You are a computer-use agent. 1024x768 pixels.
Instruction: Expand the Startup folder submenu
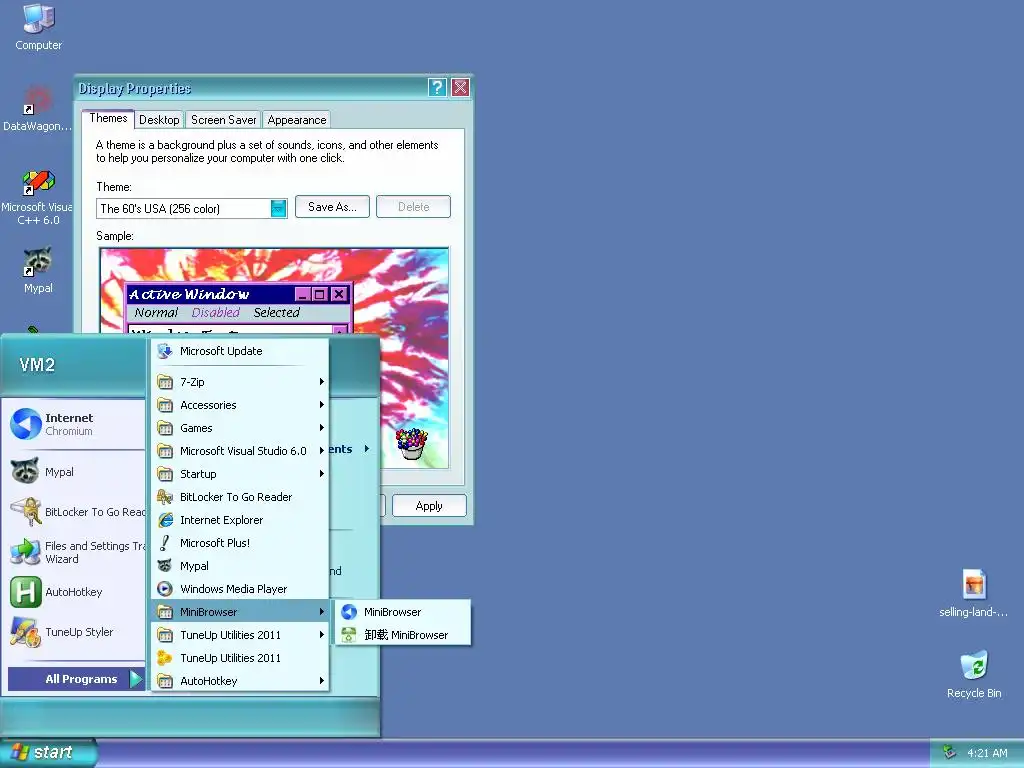coord(240,473)
